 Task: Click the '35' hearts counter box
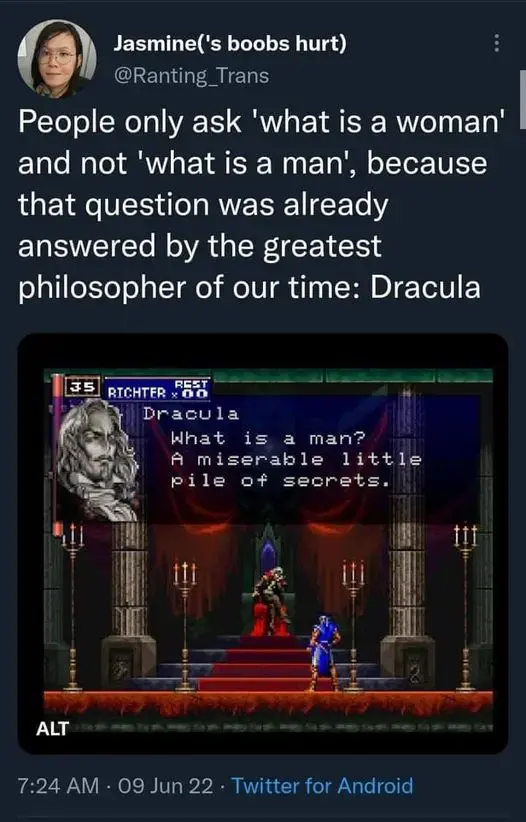click(x=82, y=387)
